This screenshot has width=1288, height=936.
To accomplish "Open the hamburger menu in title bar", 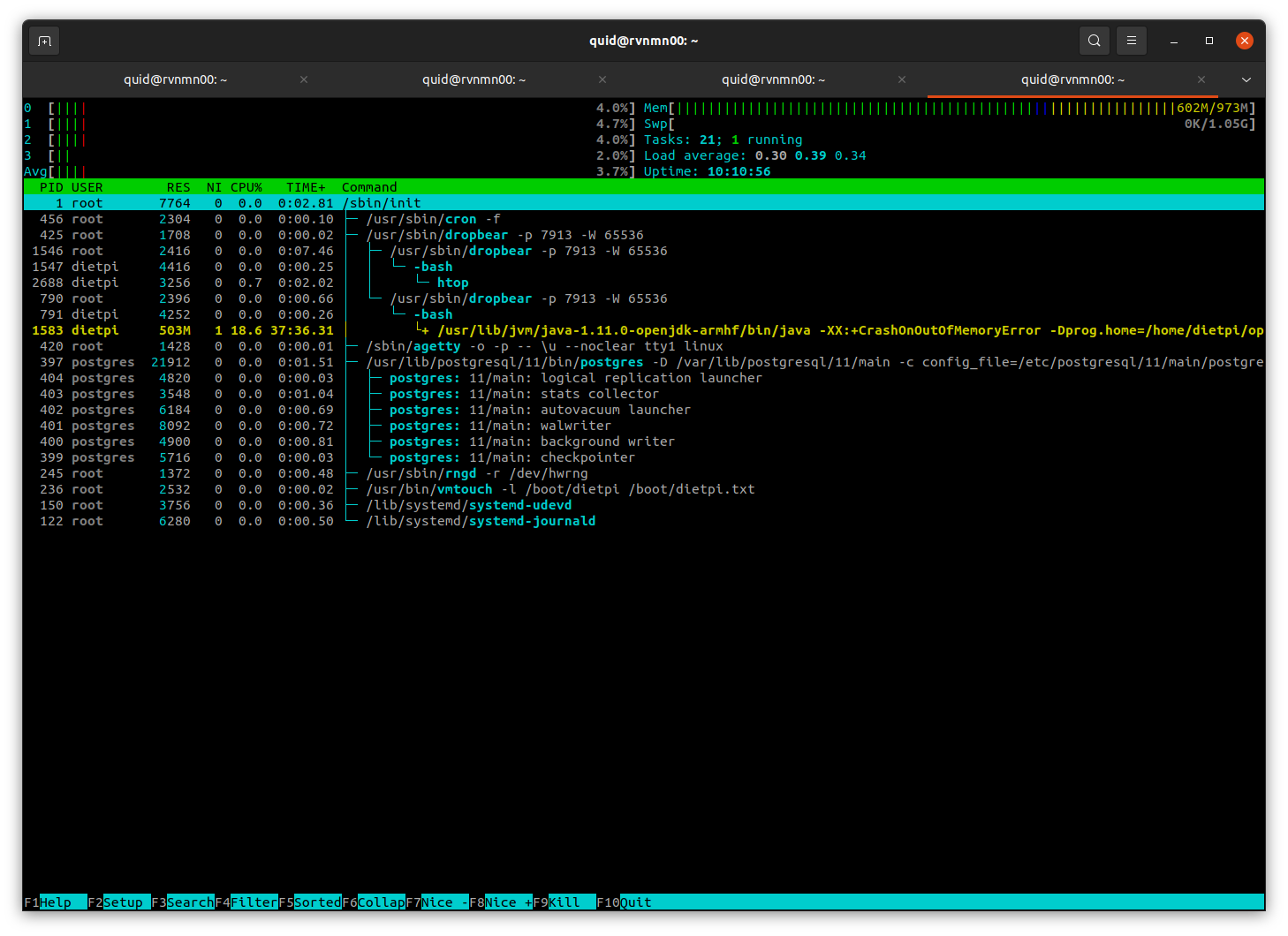I will point(1131,41).
